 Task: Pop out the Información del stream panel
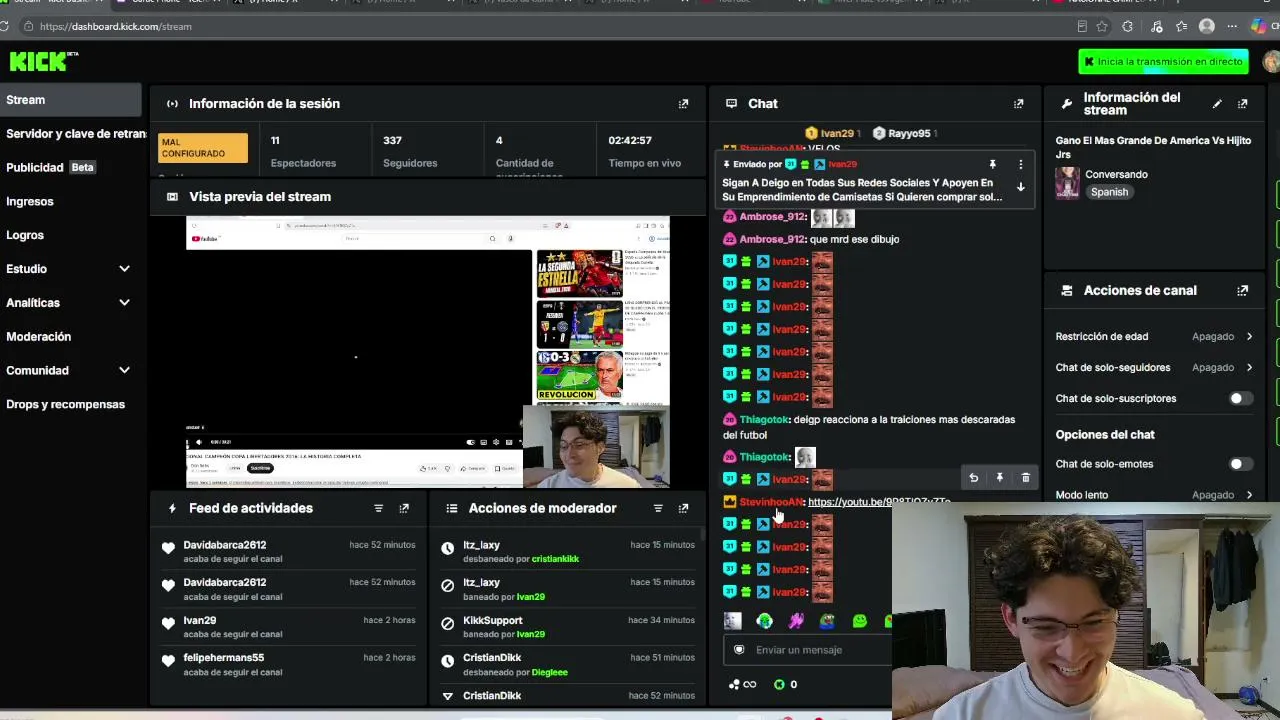(x=1243, y=104)
